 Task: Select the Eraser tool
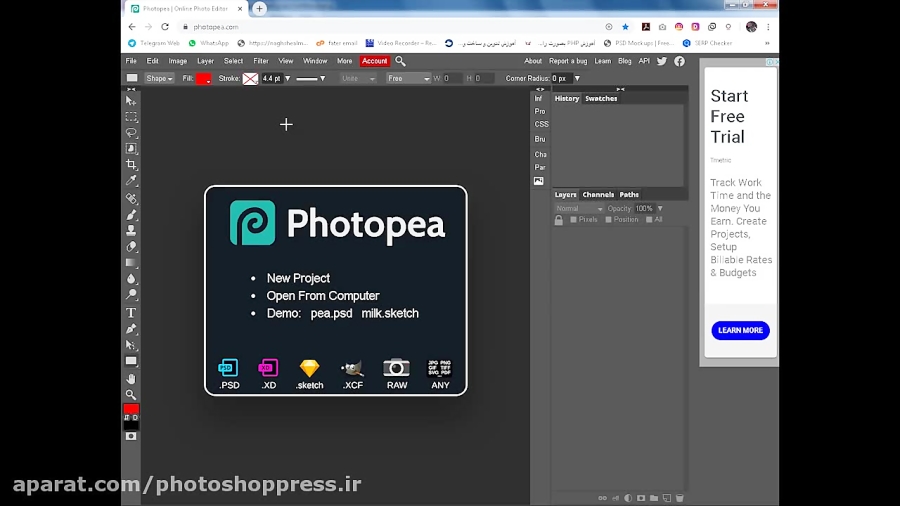coord(131,247)
